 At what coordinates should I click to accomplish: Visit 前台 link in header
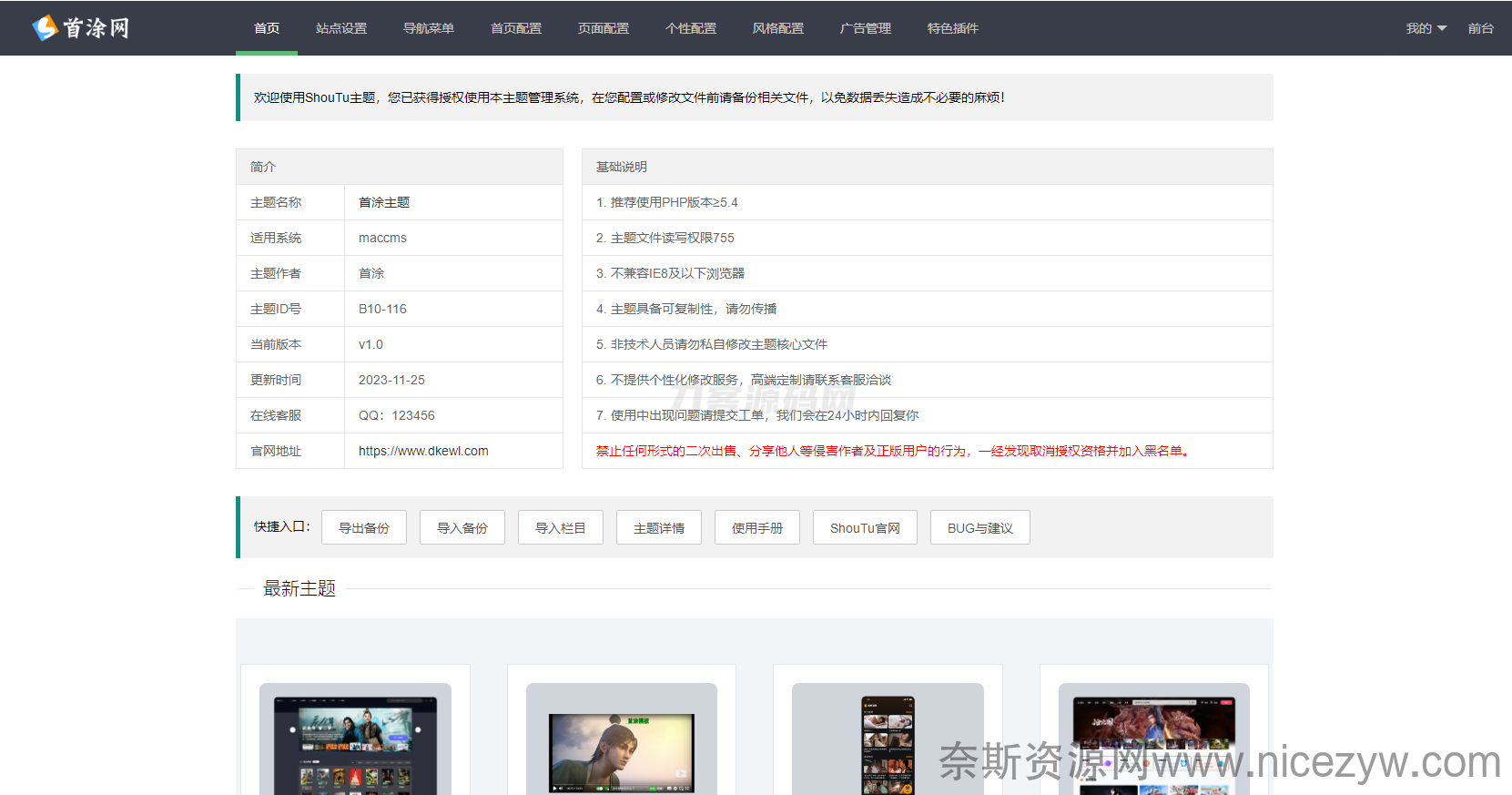point(1481,28)
